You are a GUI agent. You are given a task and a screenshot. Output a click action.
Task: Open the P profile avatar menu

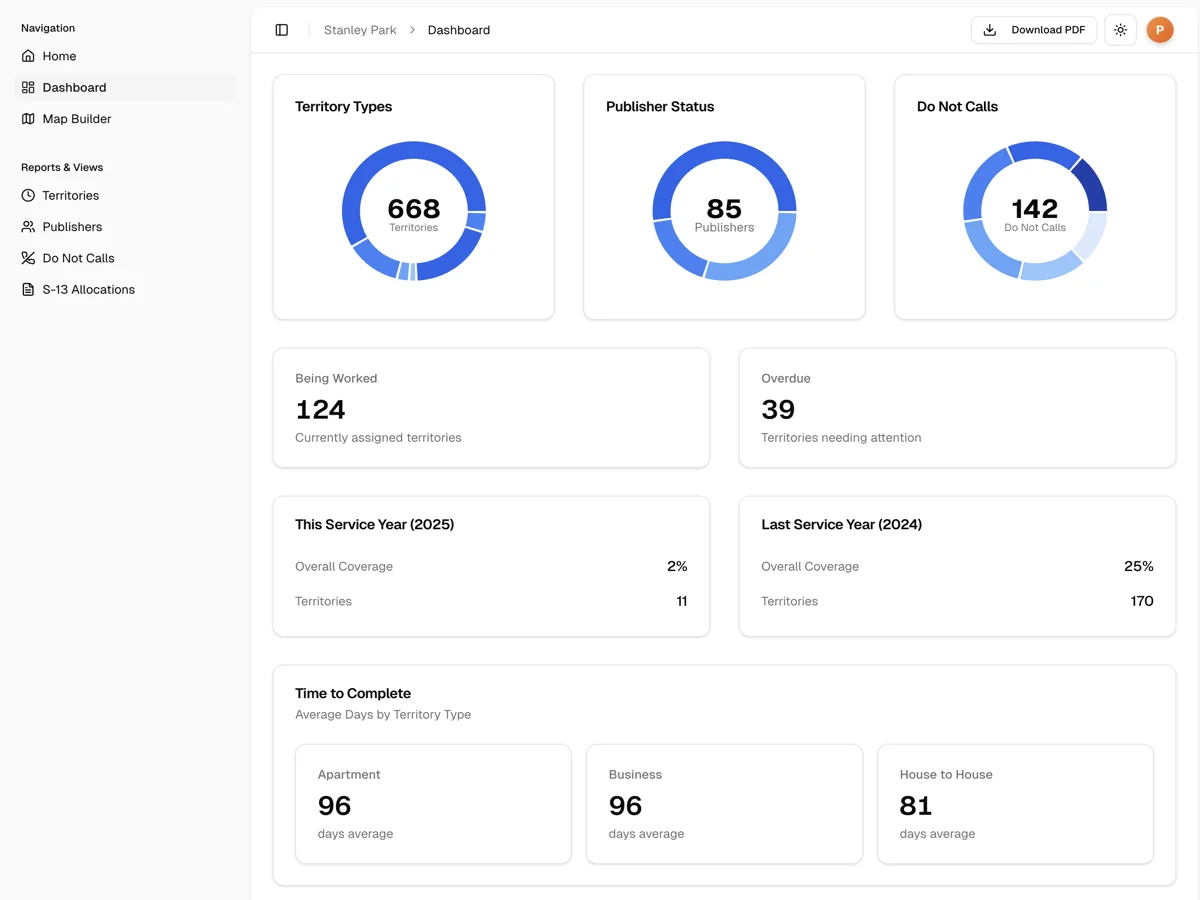(x=1160, y=29)
